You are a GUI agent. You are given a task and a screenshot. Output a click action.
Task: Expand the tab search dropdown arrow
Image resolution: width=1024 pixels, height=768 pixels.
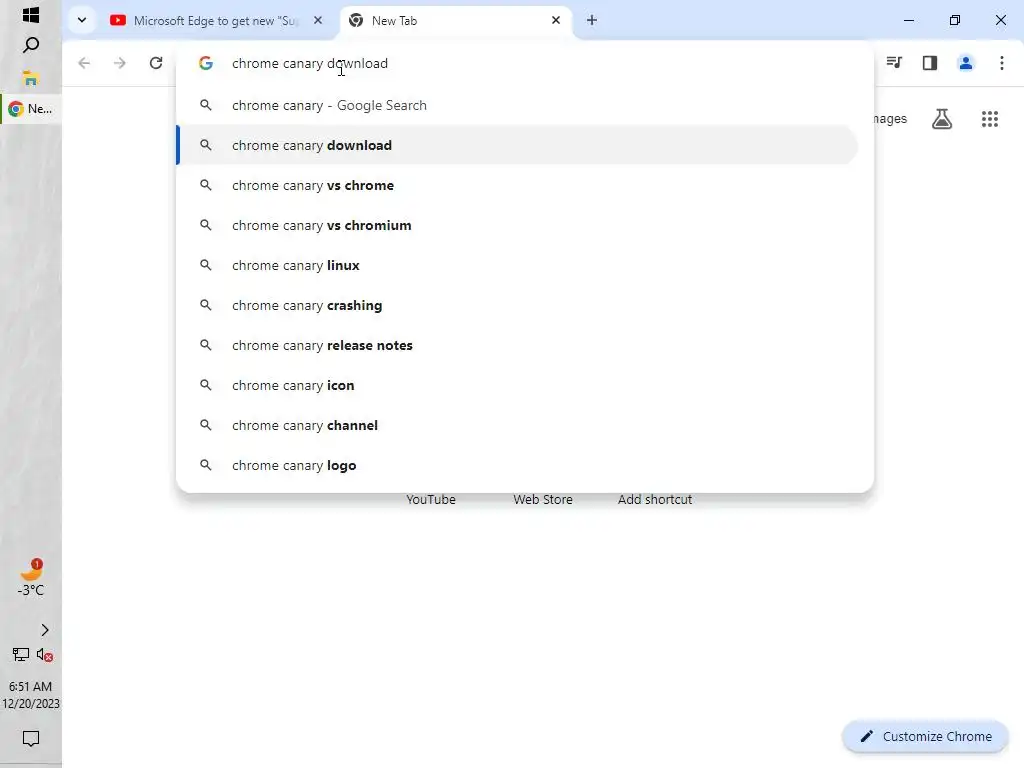[82, 20]
